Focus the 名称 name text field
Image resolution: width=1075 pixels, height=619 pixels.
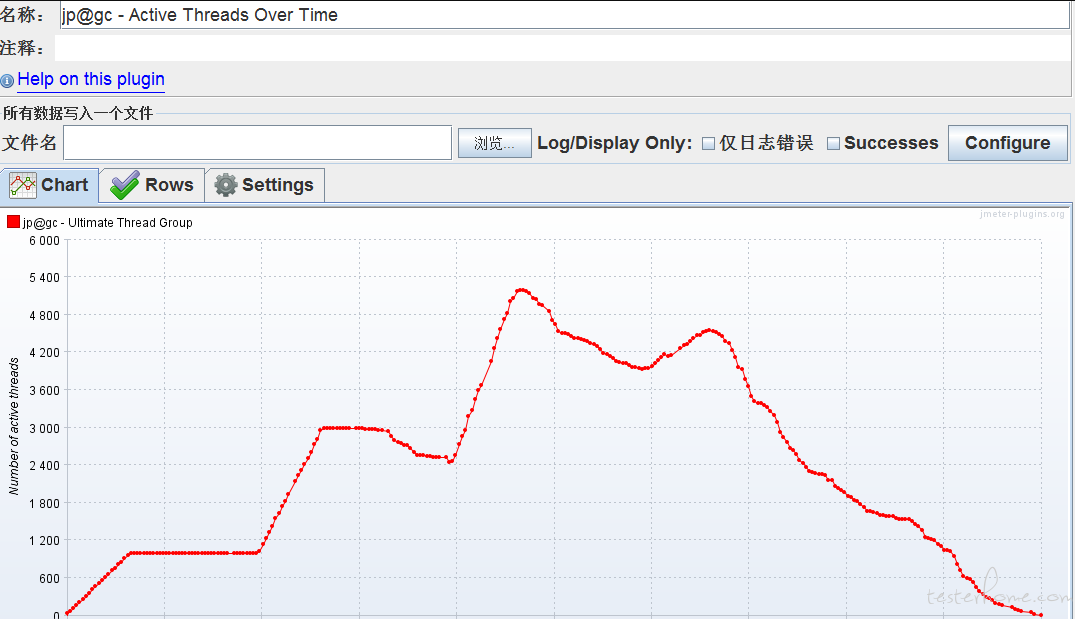(564, 15)
